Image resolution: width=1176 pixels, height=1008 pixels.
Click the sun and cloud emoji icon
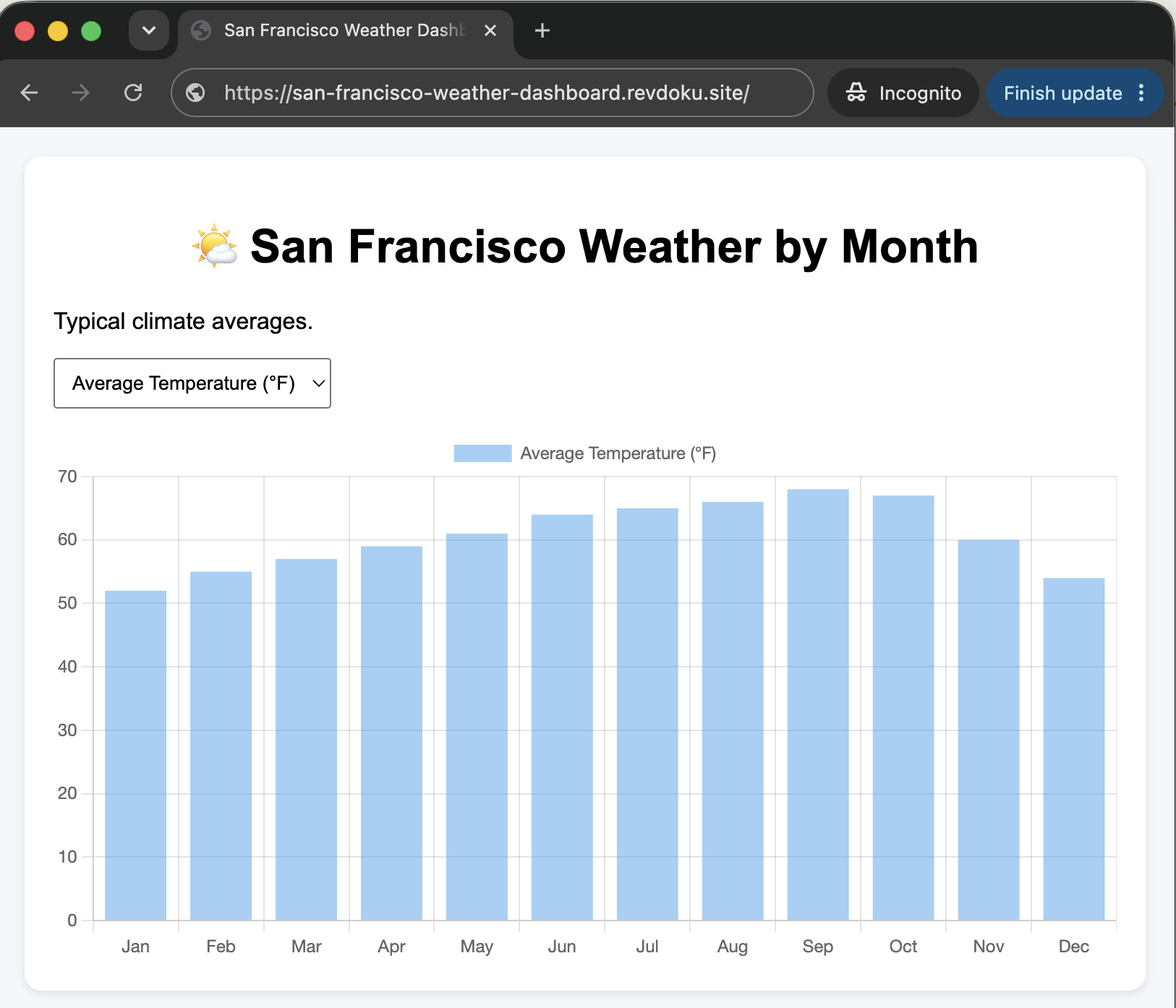tap(215, 247)
